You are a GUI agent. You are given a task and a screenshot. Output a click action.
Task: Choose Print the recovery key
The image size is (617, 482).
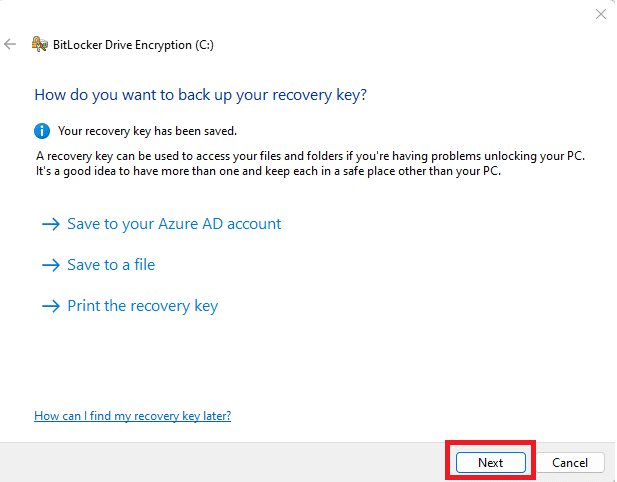pos(142,306)
